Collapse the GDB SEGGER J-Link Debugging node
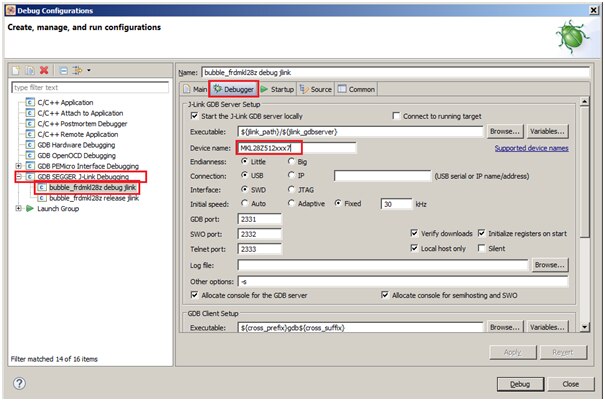This screenshot has height=401, width=605. [18, 176]
